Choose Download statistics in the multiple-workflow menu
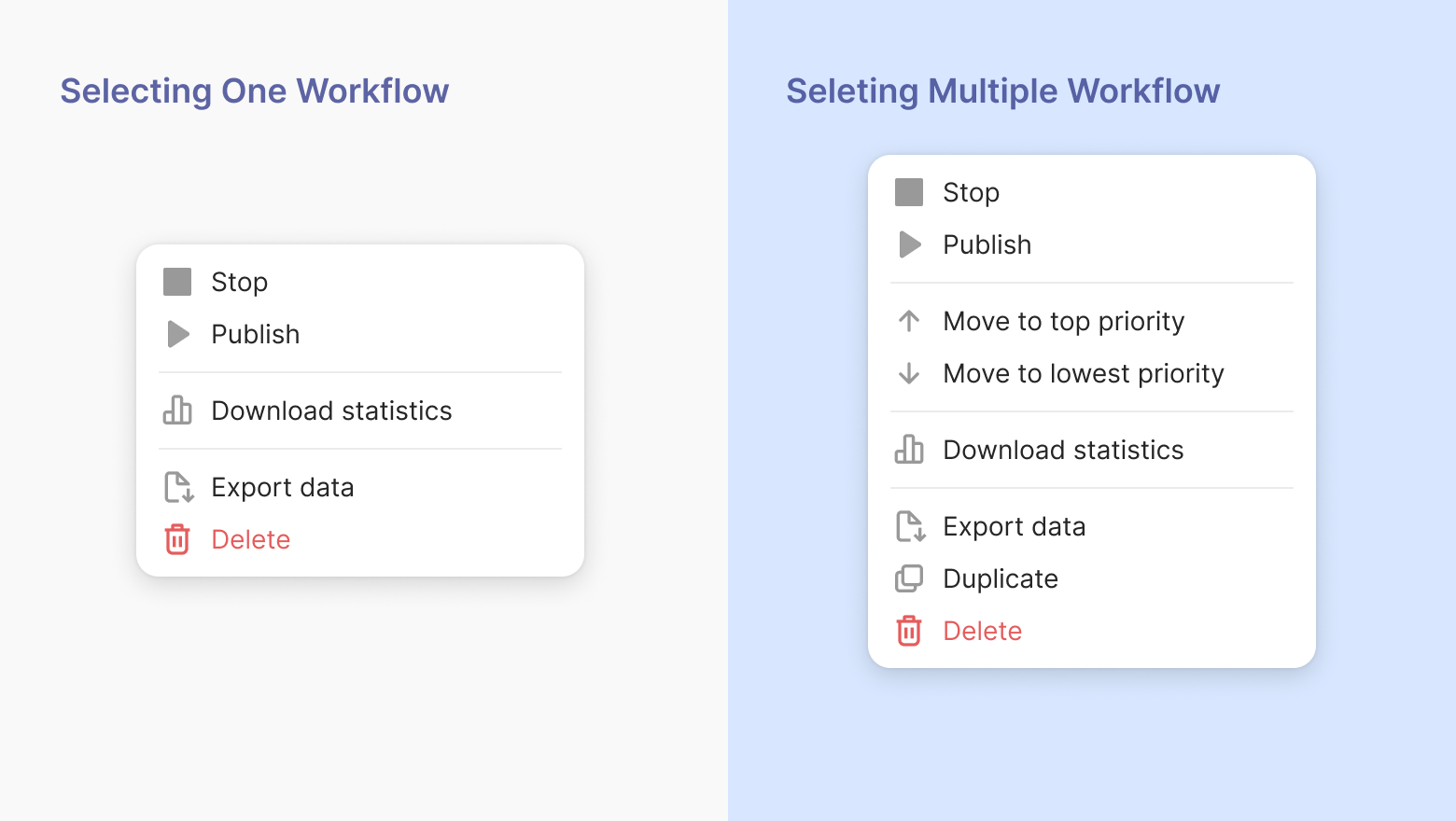Viewport: 1456px width, 821px height. pos(1063,450)
